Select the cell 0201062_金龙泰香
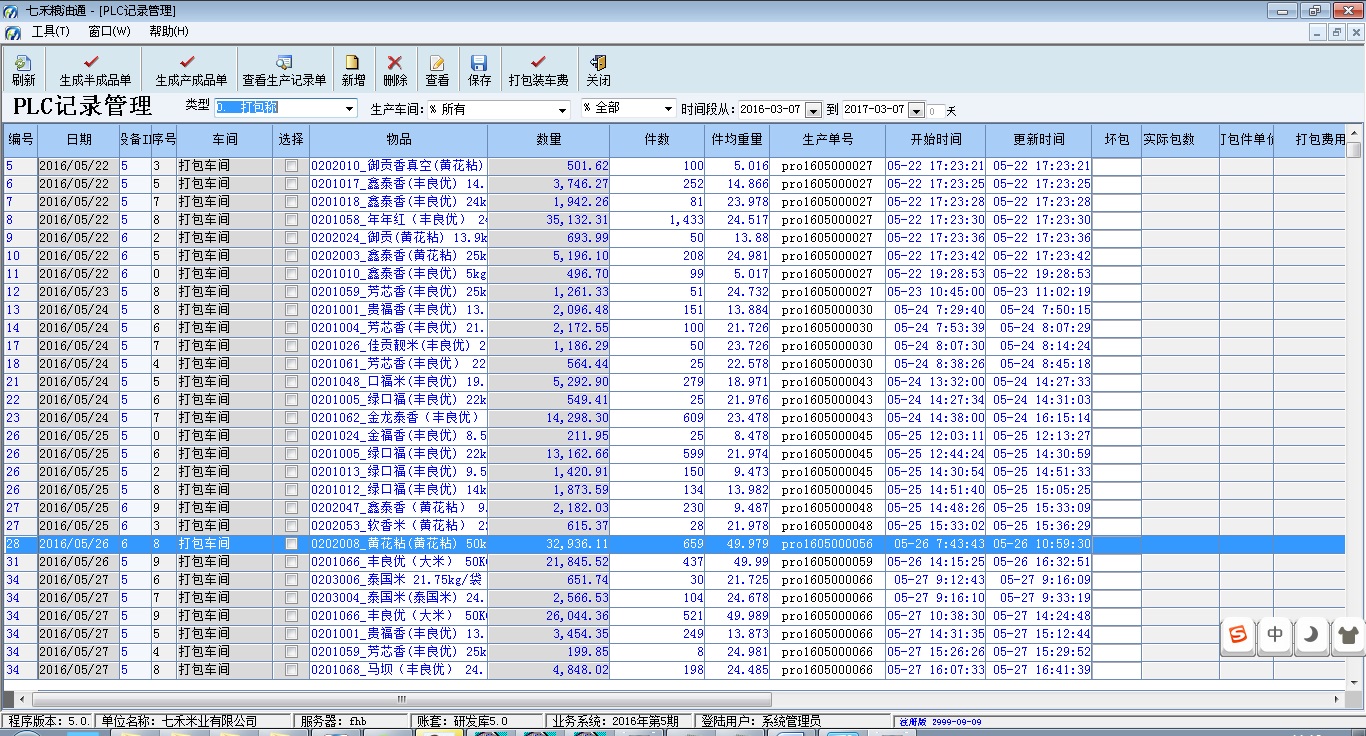Viewport: 1366px width, 736px height. (399, 418)
